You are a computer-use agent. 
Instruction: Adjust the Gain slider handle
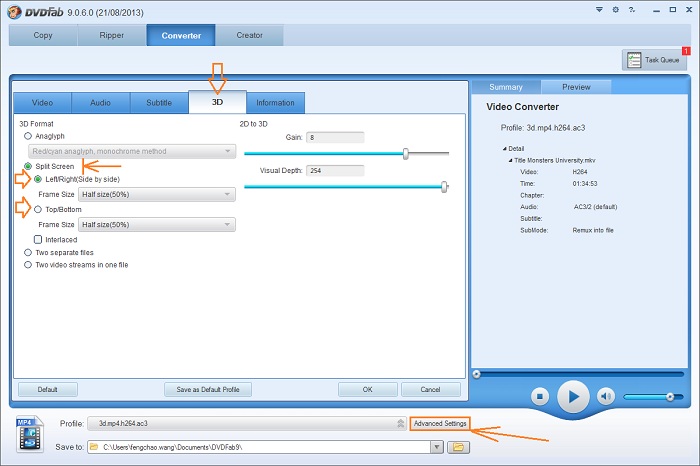(405, 154)
